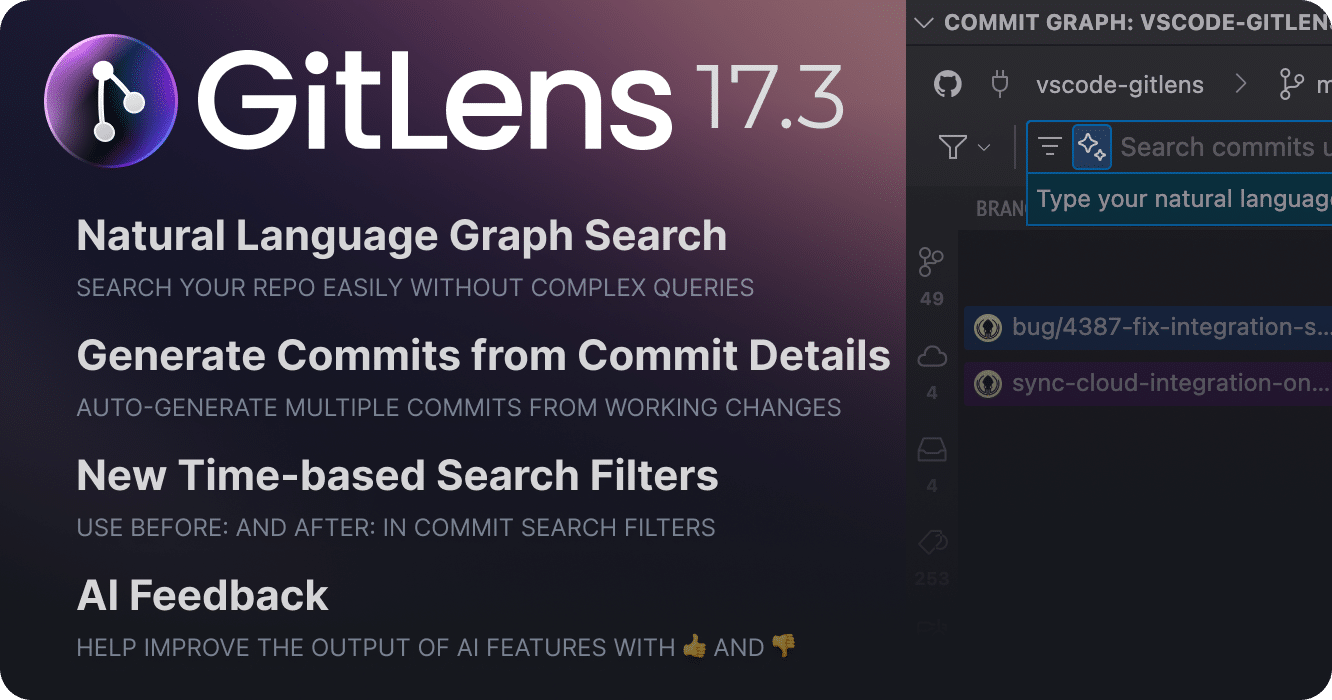Click the GitLens logo circle
1332x700 pixels.
pos(111,100)
